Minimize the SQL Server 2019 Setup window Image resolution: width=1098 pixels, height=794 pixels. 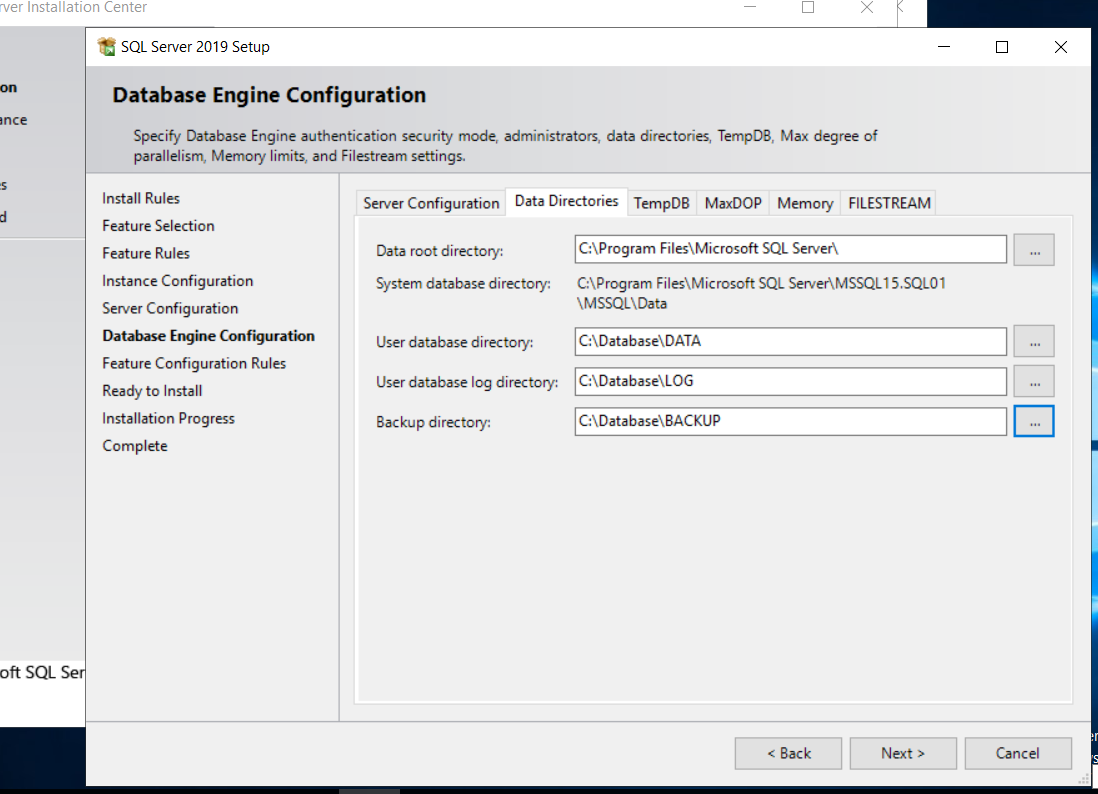[944, 47]
